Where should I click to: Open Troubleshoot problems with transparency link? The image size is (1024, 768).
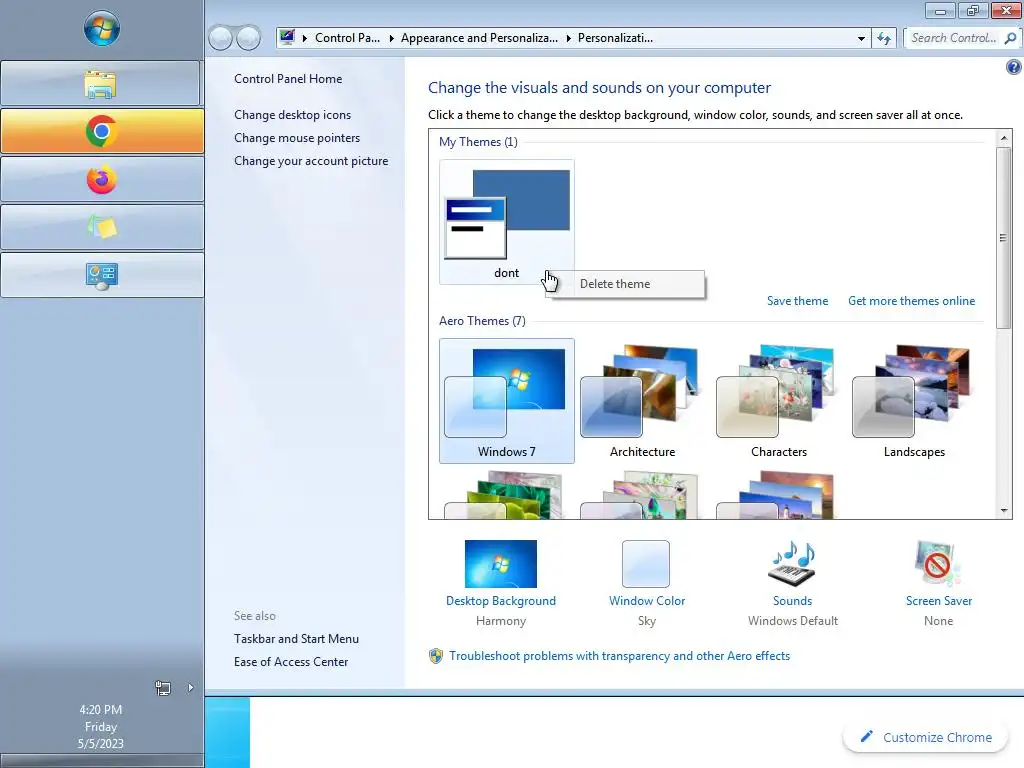point(619,656)
